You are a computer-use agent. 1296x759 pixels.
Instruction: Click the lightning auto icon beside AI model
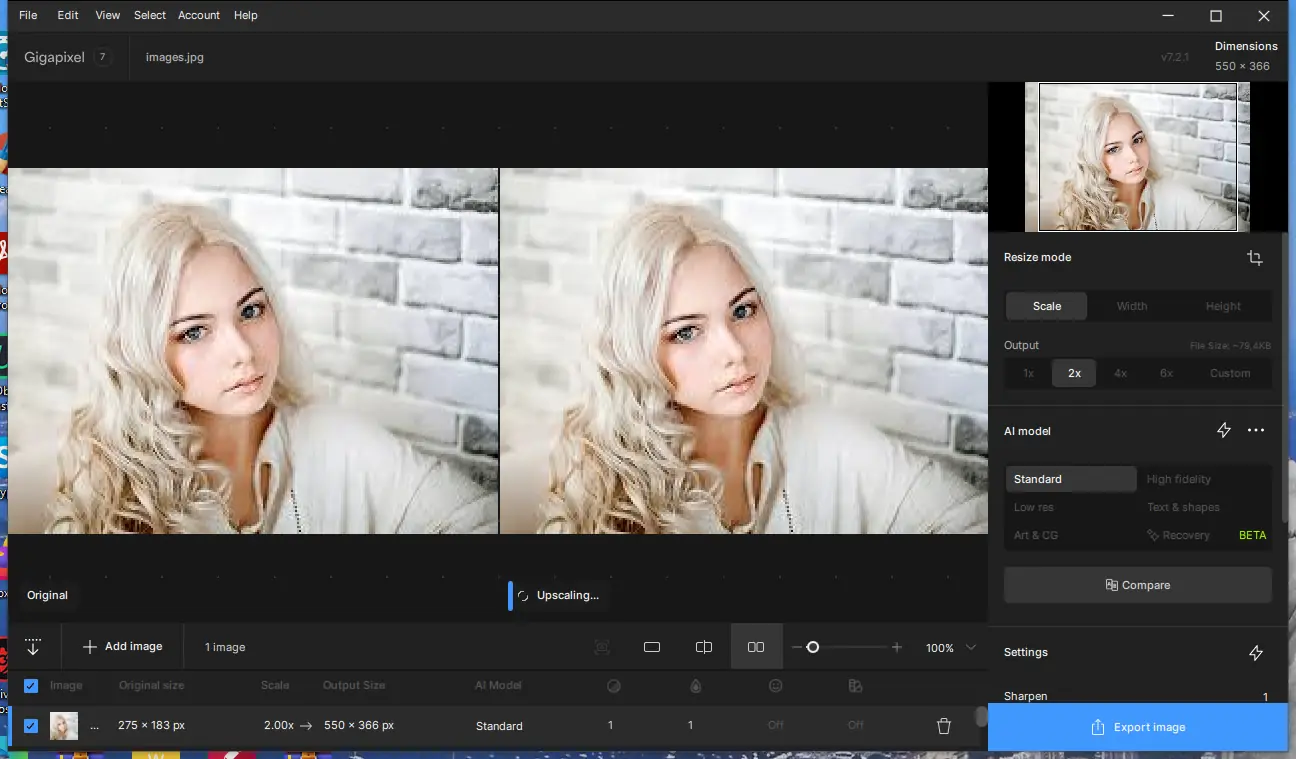coord(1223,430)
